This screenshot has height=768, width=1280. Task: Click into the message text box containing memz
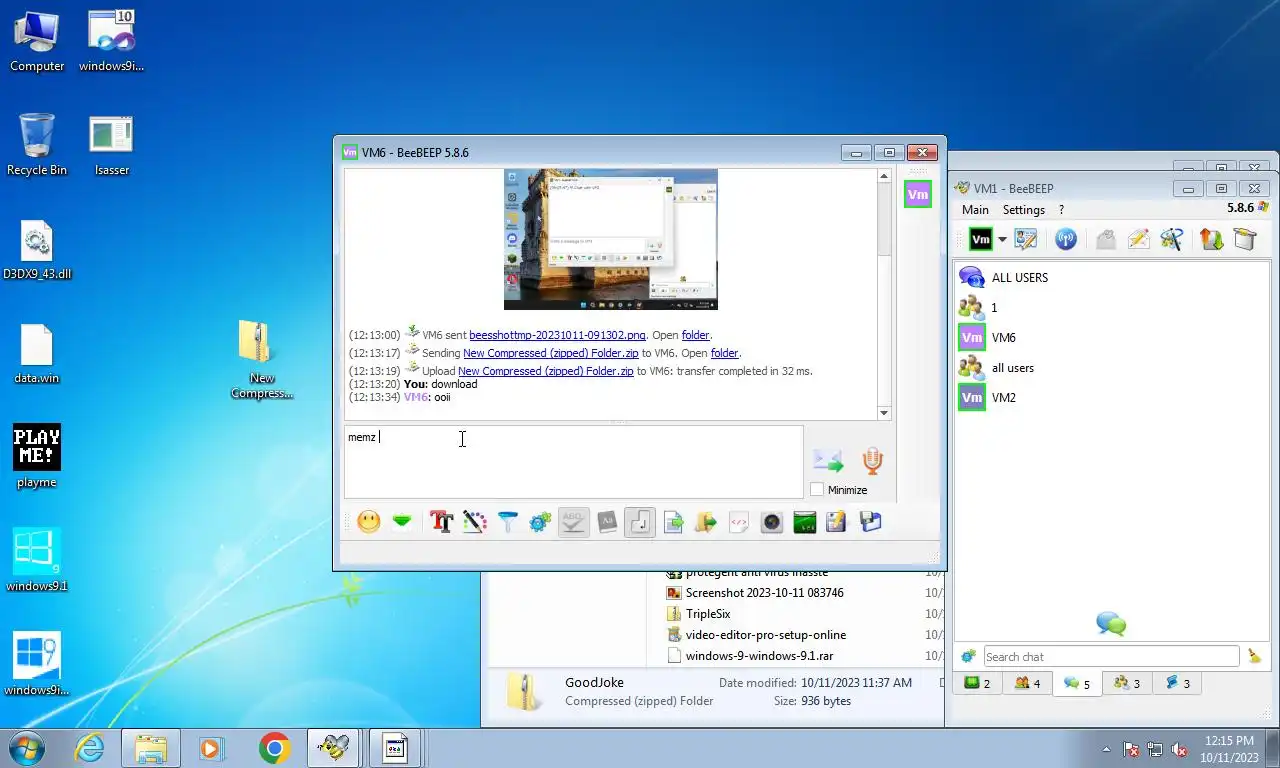(574, 462)
